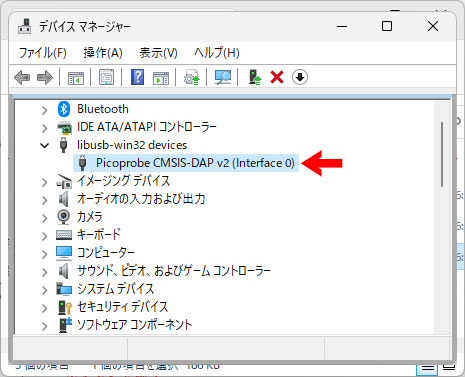Viewport: 465px width, 377px height.
Task: Click the device tree vertical scrollbar thumb
Action: click(442, 155)
